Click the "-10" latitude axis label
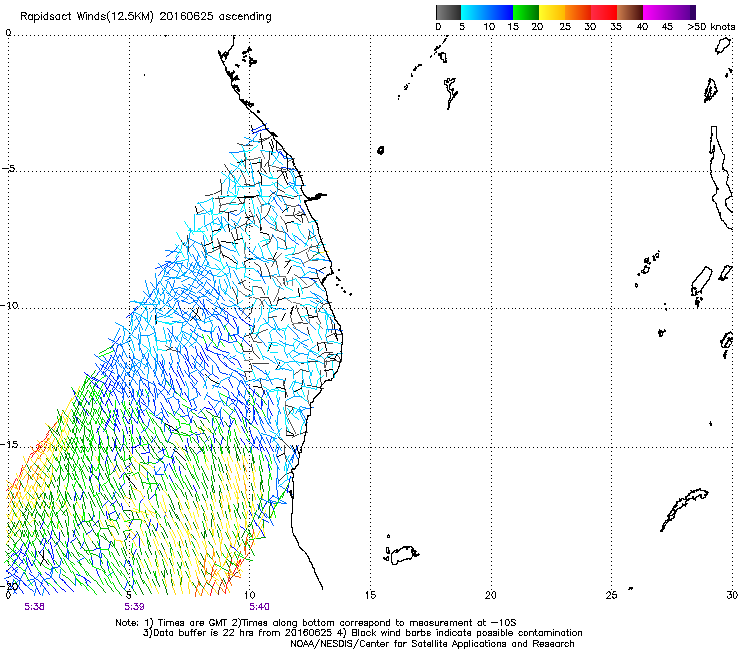The image size is (740, 650). 9,305
